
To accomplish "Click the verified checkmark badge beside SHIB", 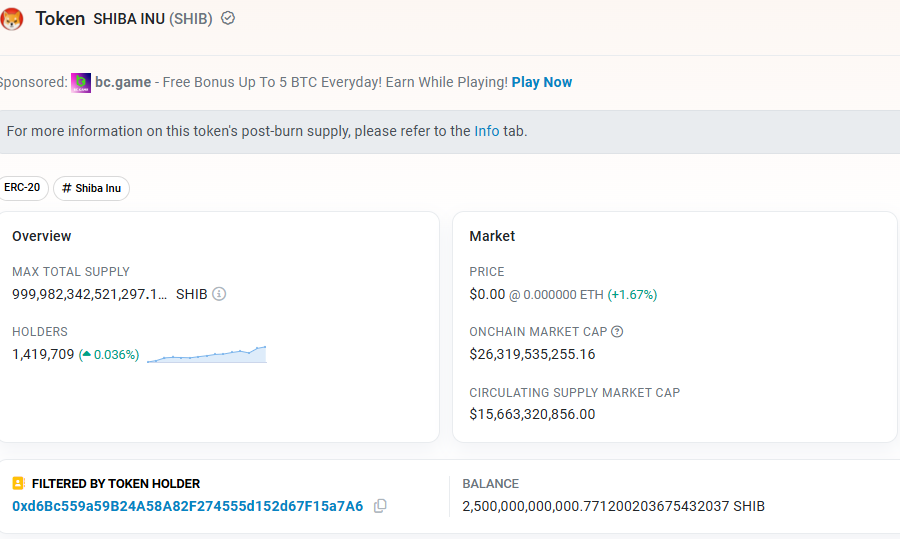I will [228, 18].
